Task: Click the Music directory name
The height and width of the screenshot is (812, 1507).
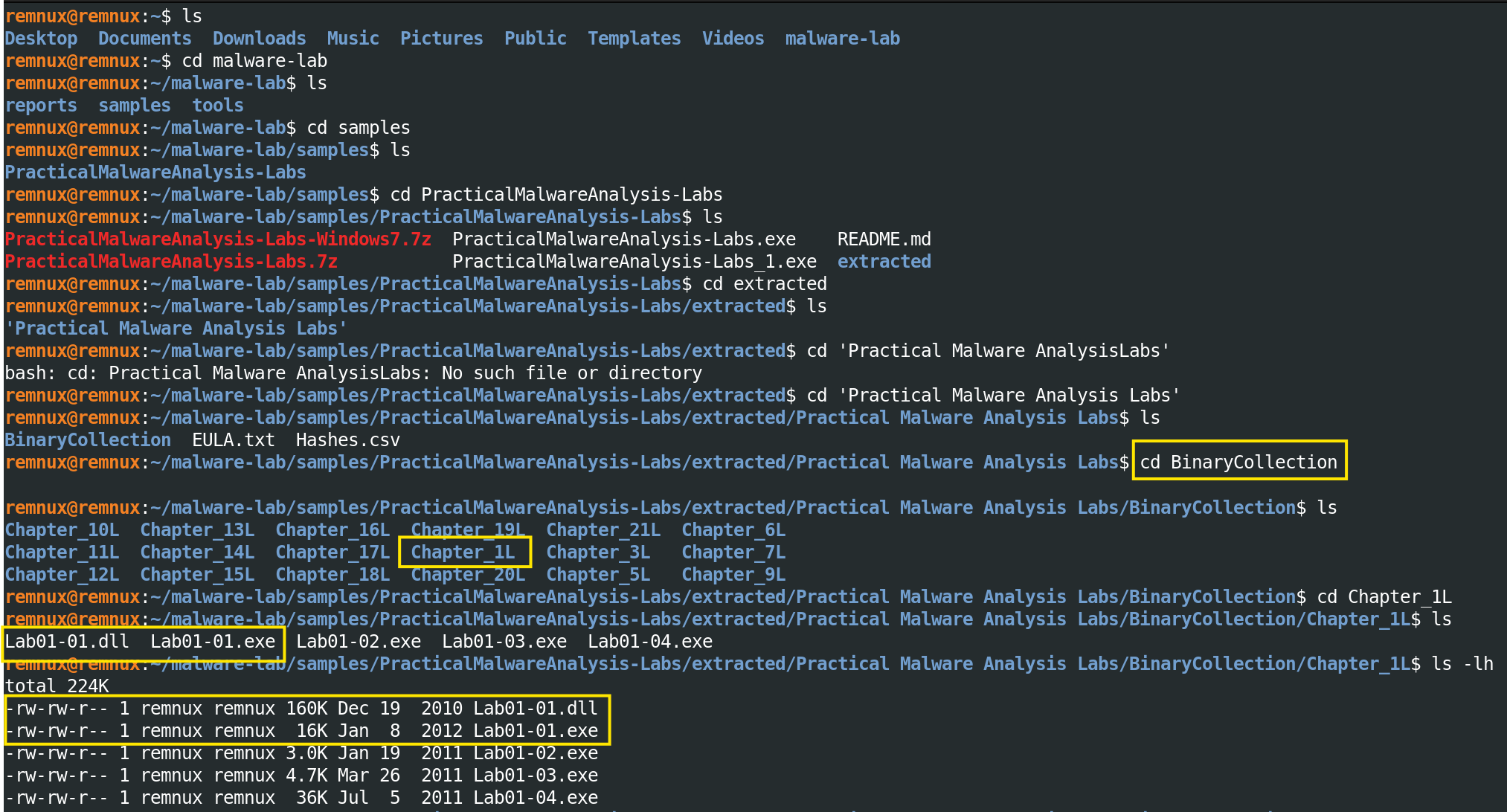Action: pyautogui.click(x=353, y=39)
